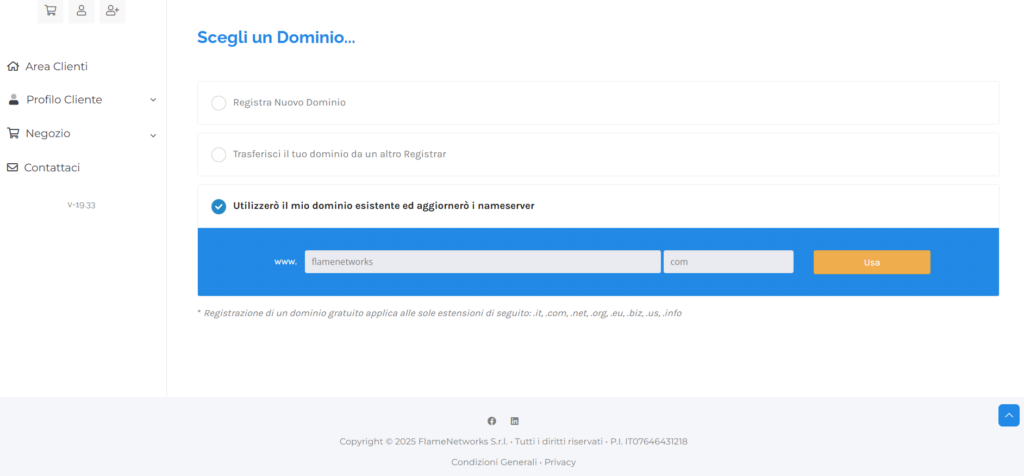1024x476 pixels.
Task: Click the person icon beside Profilo Cliente
Action: pos(13,100)
